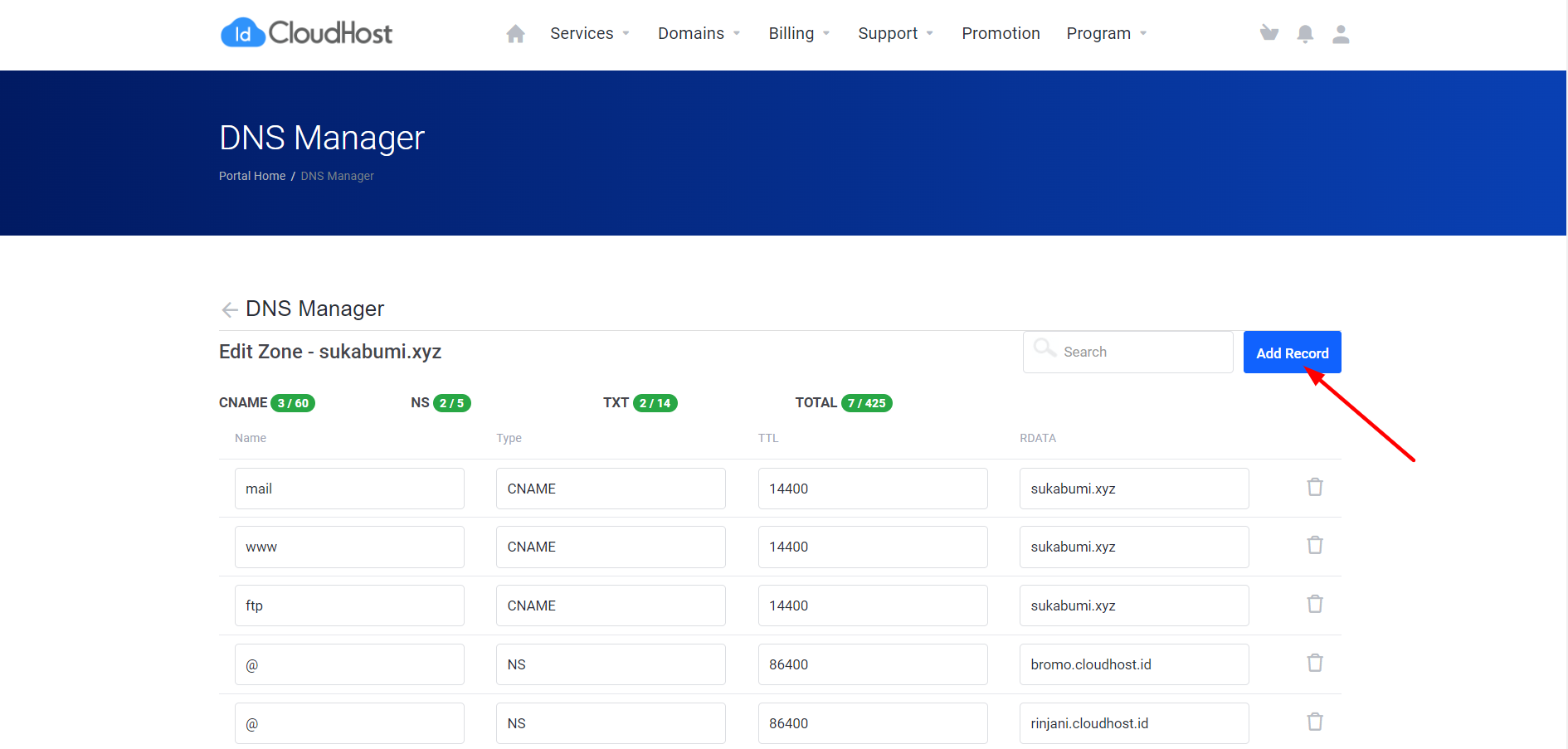Click the DNS Manager breadcrumb
The width and height of the screenshot is (1568, 749).
[x=337, y=176]
